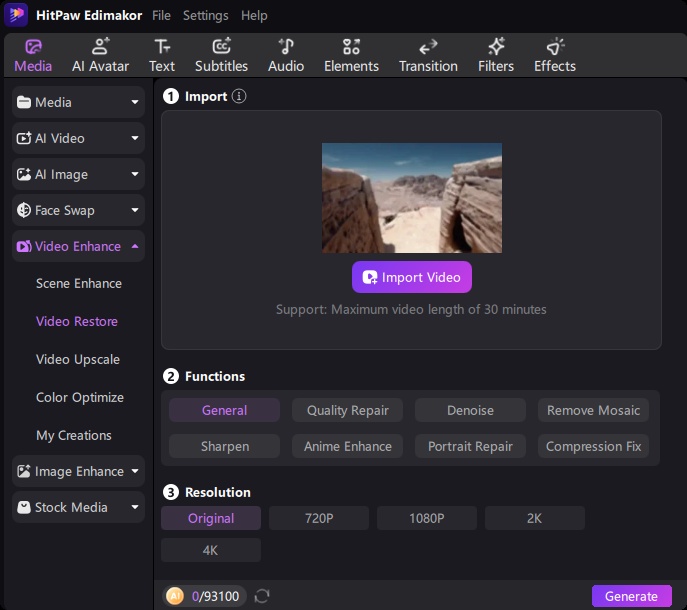Select Video Restore in sidebar
Viewport: 687px width, 610px height.
(77, 321)
